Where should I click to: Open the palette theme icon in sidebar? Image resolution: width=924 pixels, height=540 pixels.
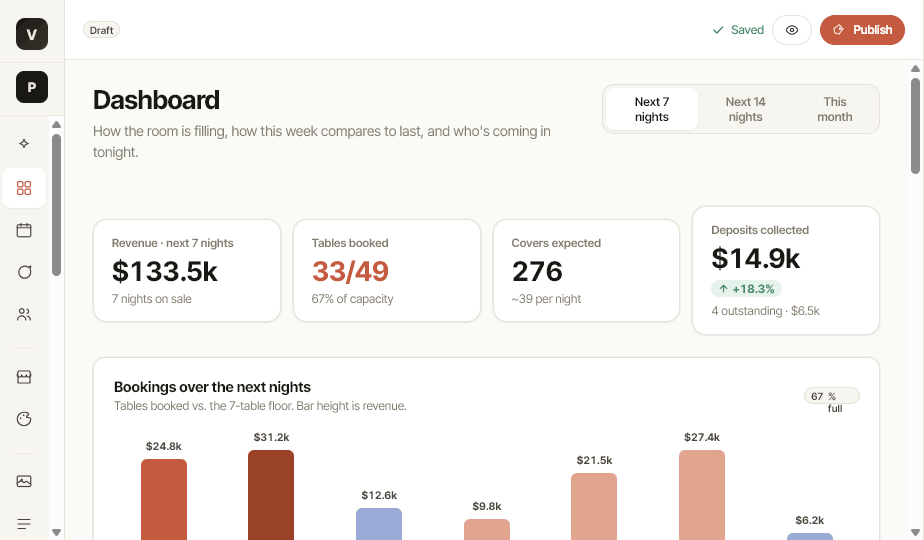coord(24,419)
